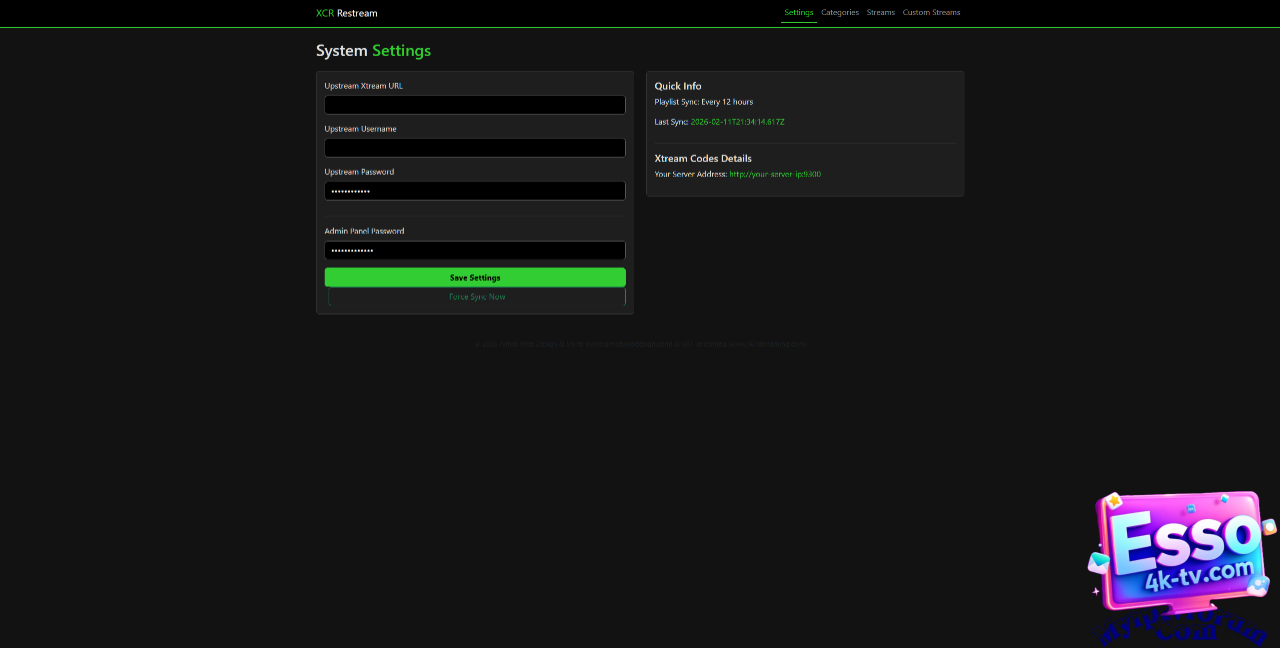
Task: Click the Last Sync timestamp value
Action: pyautogui.click(x=737, y=122)
